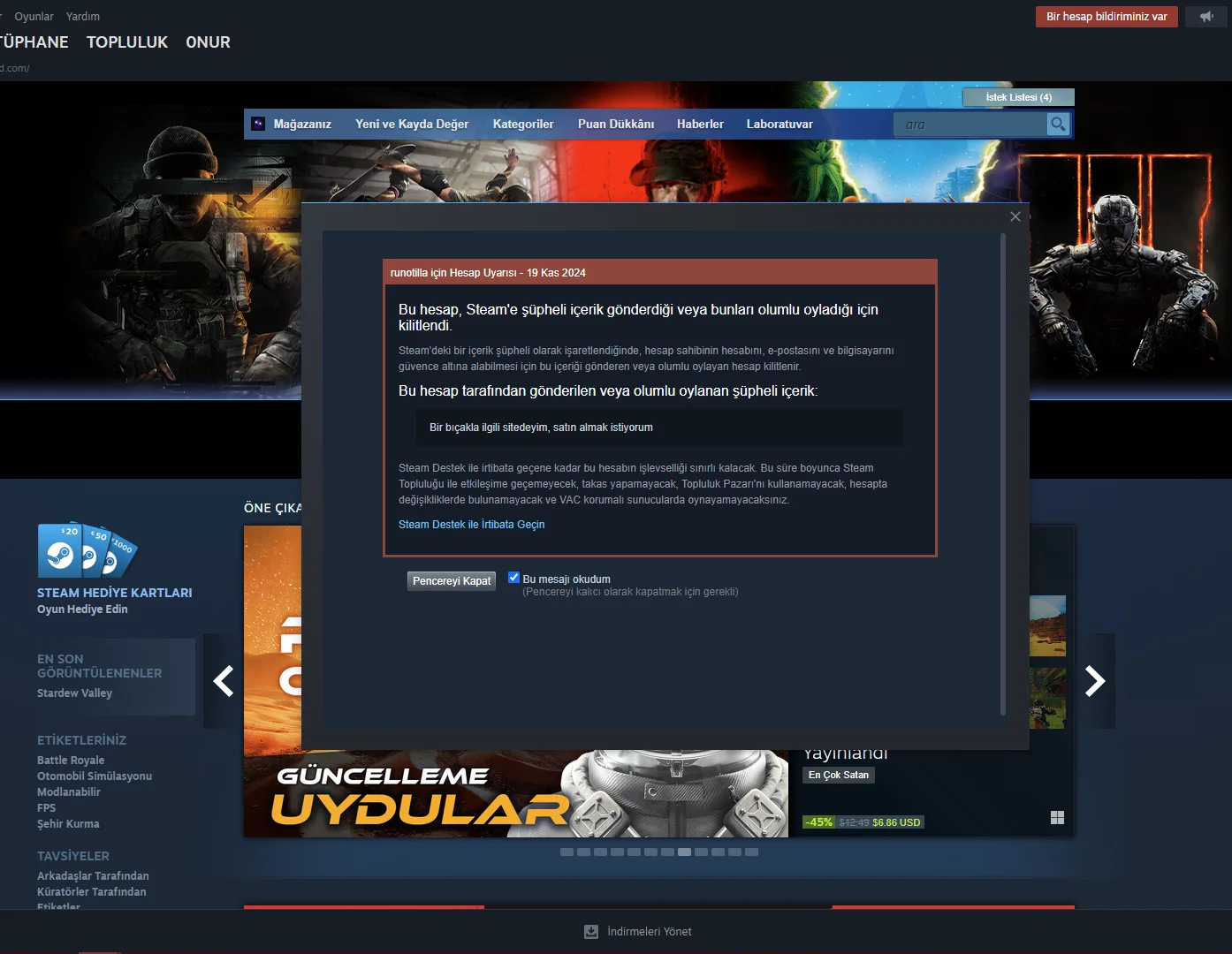Click the 'Bir bıçakla ilgili sitedeyim' suspicious content text
1232x954 pixels.
(x=541, y=428)
